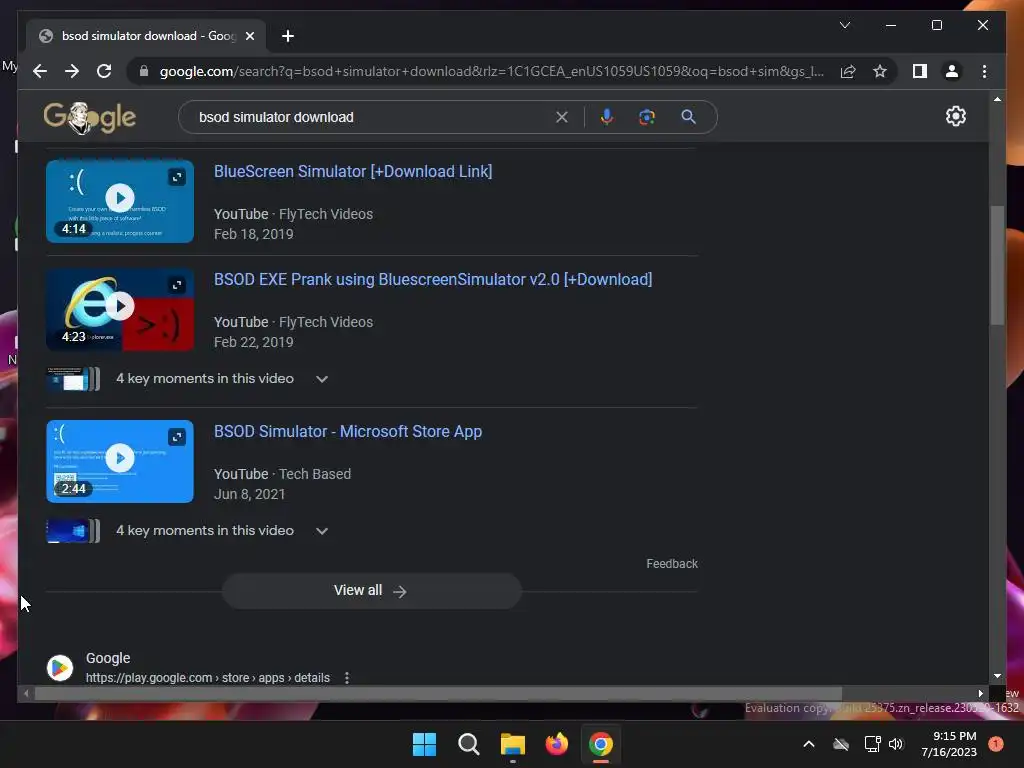Click the forward navigation arrow

tap(72, 71)
